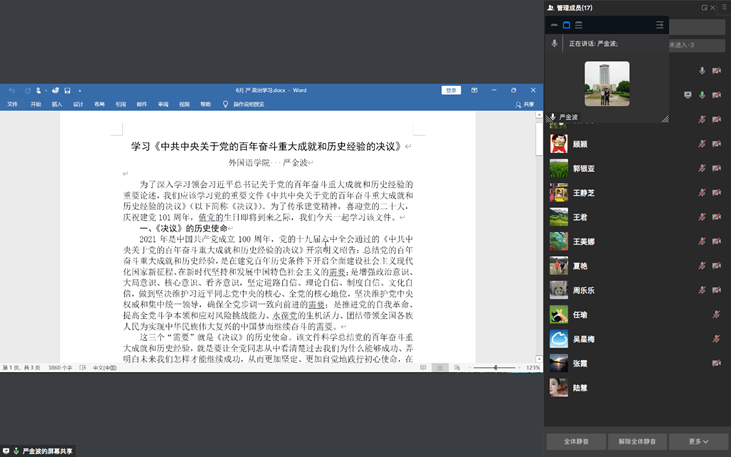This screenshot has width=731, height=457.
Task: Click the Redo icon in Word's quick access toolbar
Action: (x=28, y=90)
